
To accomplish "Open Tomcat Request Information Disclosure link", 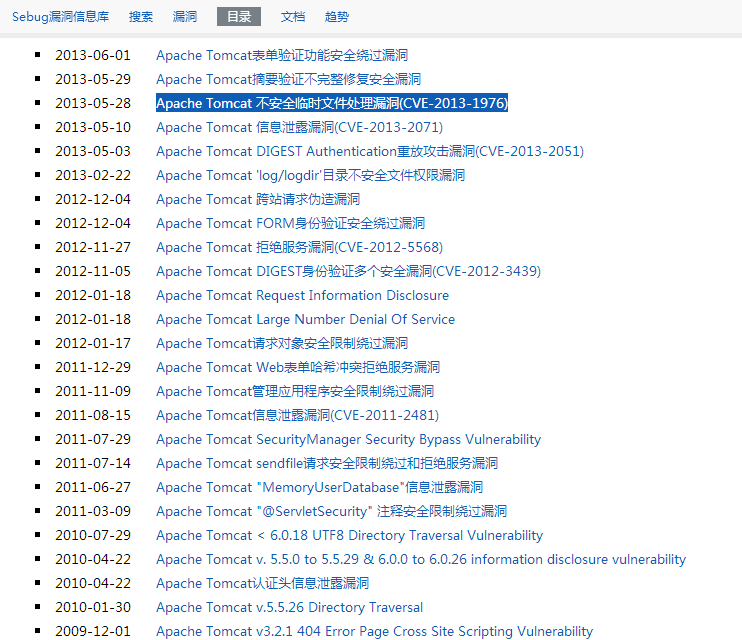I will pyautogui.click(x=302, y=295).
